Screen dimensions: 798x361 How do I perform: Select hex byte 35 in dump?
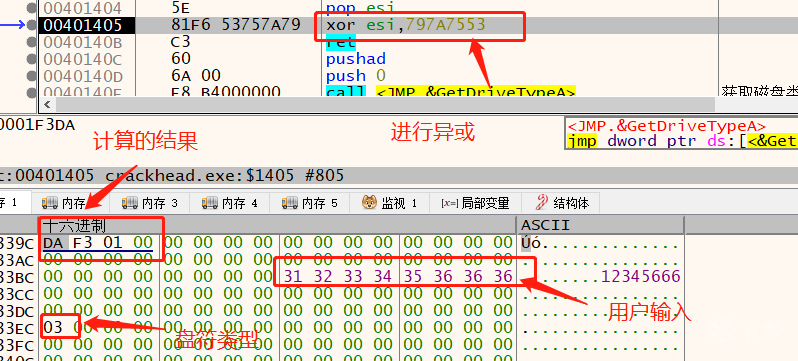[x=414, y=276]
